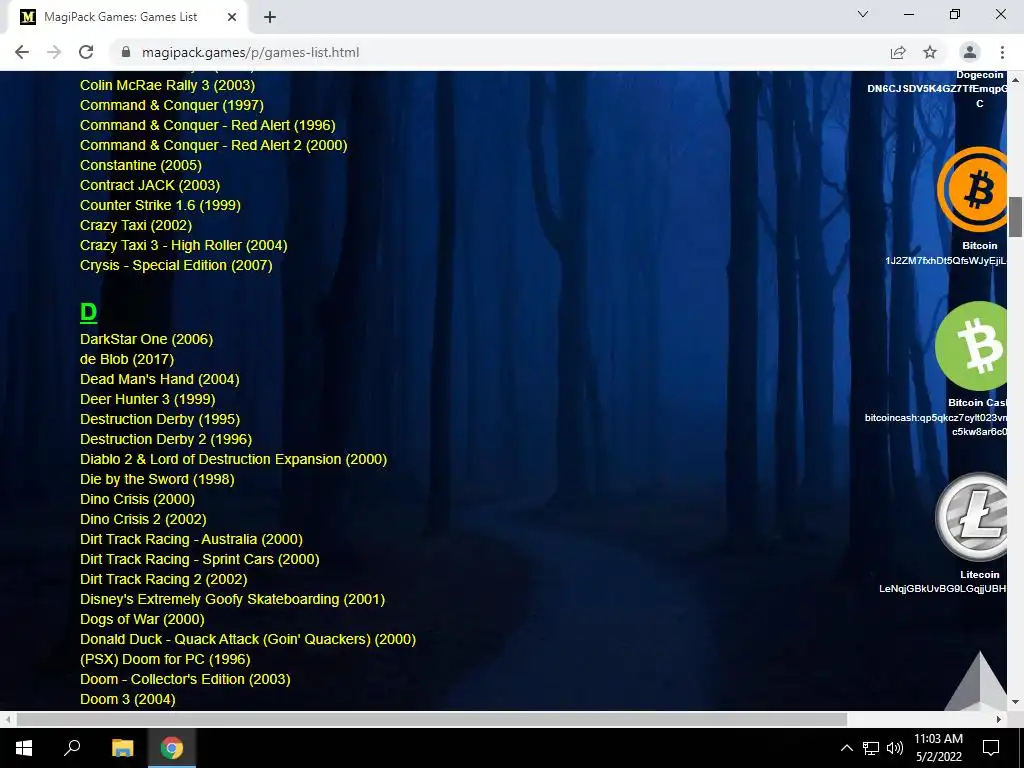Open Destruction Derby 2 (1996)
Screen dimensions: 1024x768
(x=166, y=440)
